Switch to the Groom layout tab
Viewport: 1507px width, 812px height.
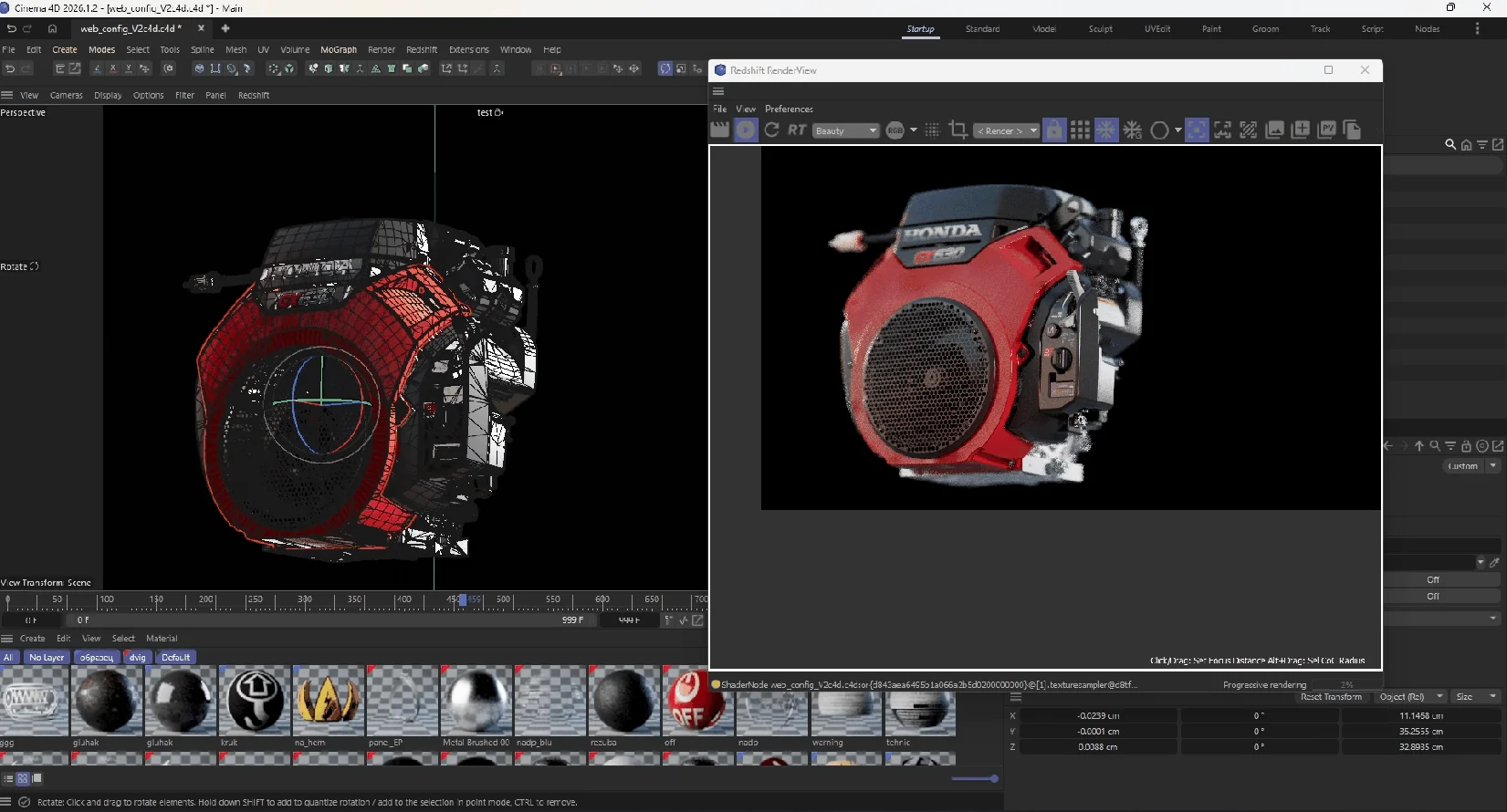click(1265, 29)
